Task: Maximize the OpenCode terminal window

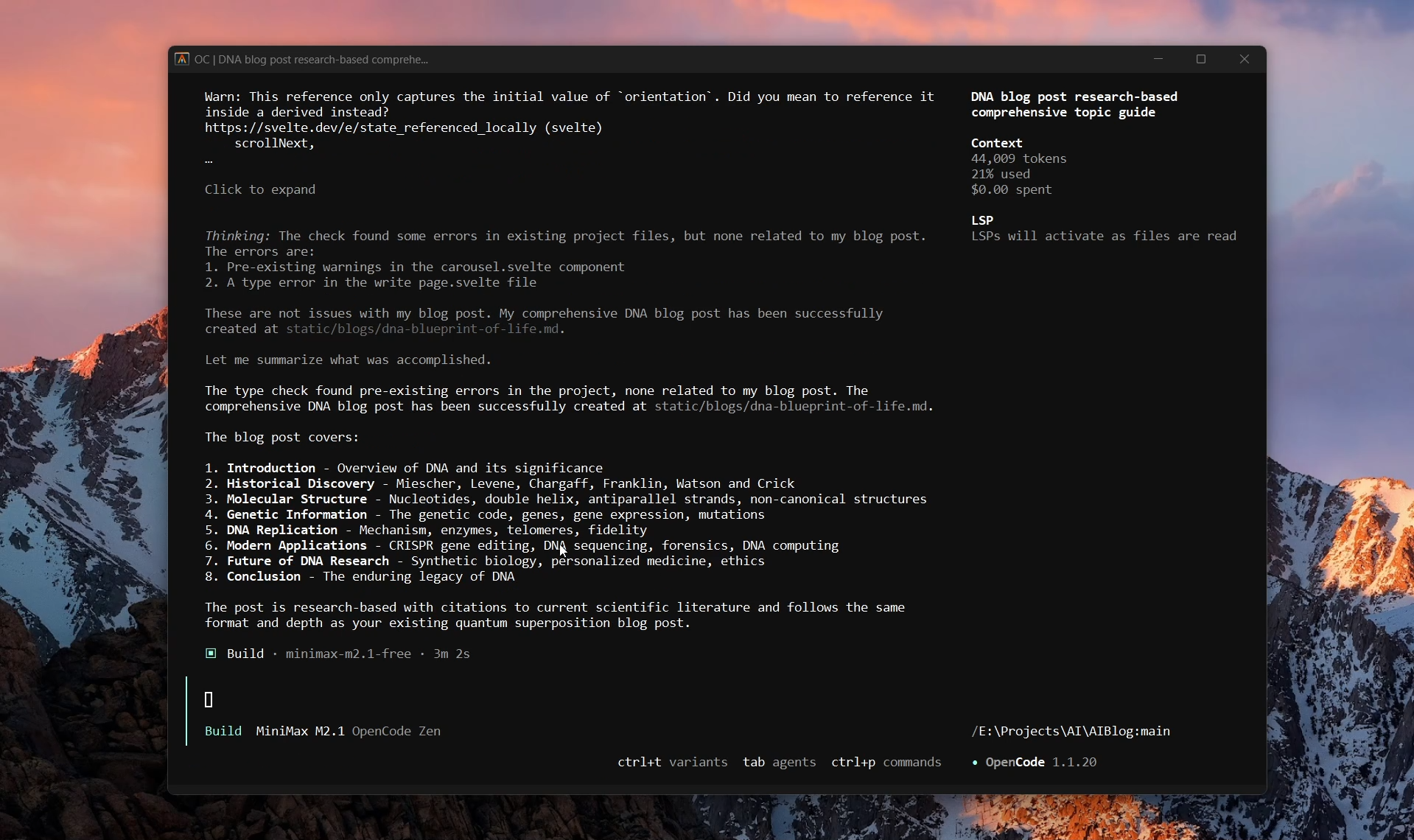Action: (x=1201, y=59)
